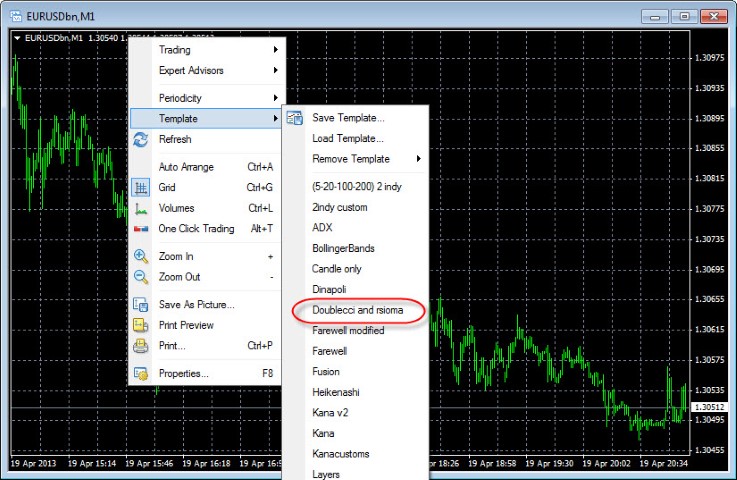Open the Periodicity submenu

(x=207, y=98)
